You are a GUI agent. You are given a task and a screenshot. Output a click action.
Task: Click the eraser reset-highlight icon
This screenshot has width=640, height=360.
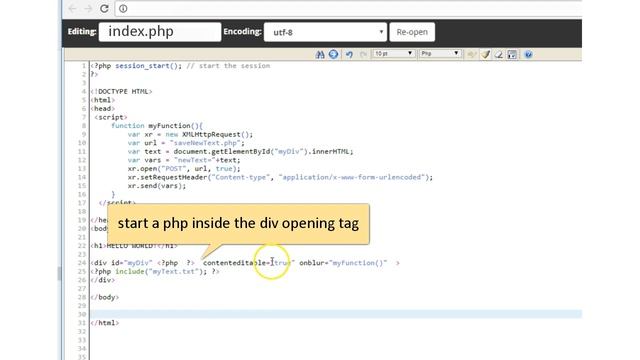coord(498,54)
